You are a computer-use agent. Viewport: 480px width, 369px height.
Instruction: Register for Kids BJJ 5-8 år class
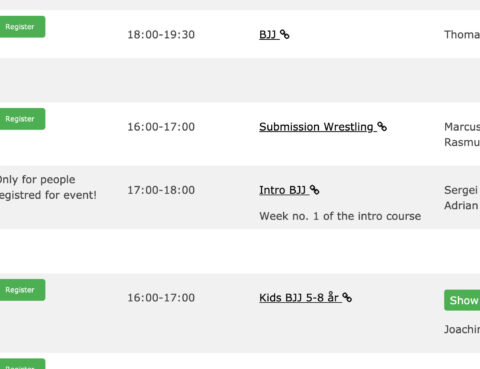pyautogui.click(x=22, y=290)
